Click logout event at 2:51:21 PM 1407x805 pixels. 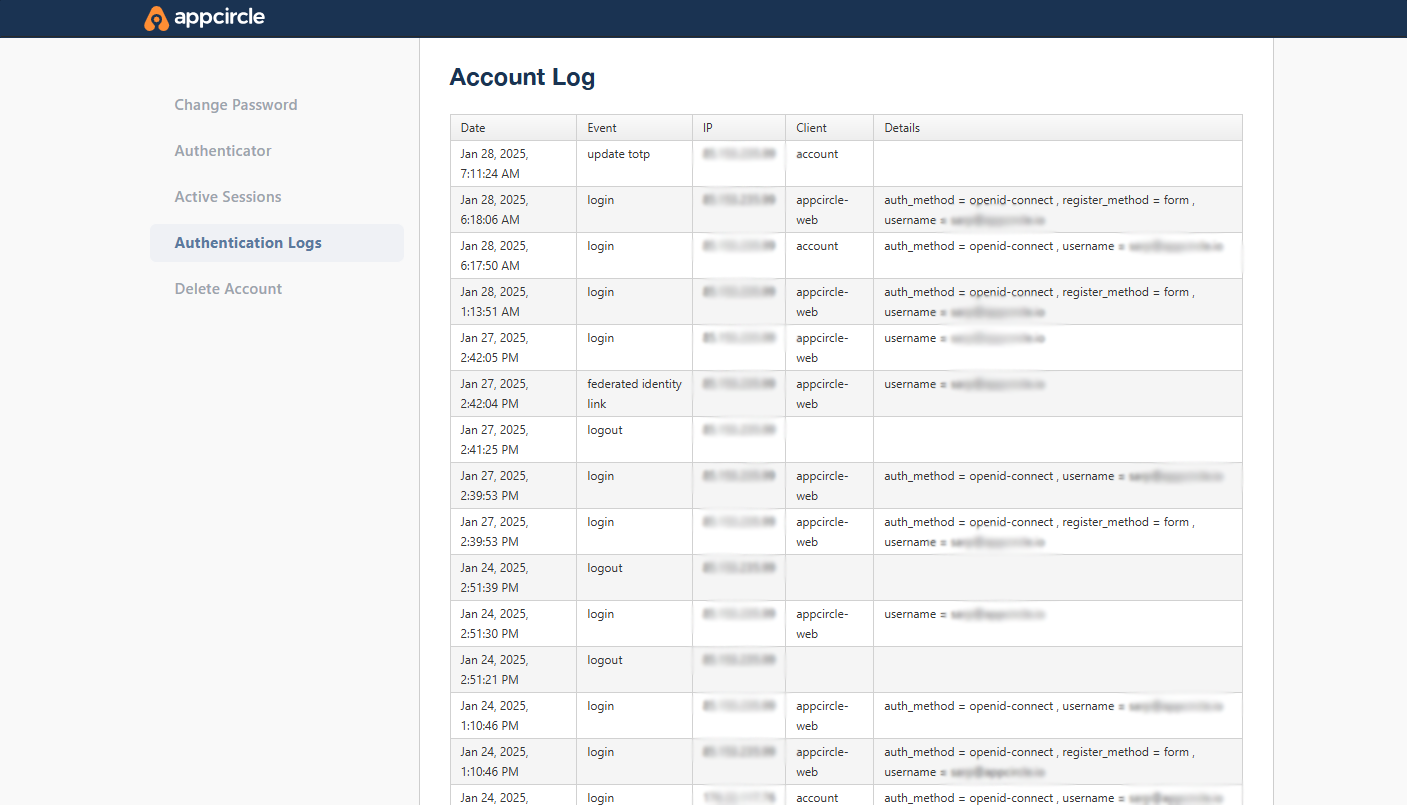pos(605,660)
